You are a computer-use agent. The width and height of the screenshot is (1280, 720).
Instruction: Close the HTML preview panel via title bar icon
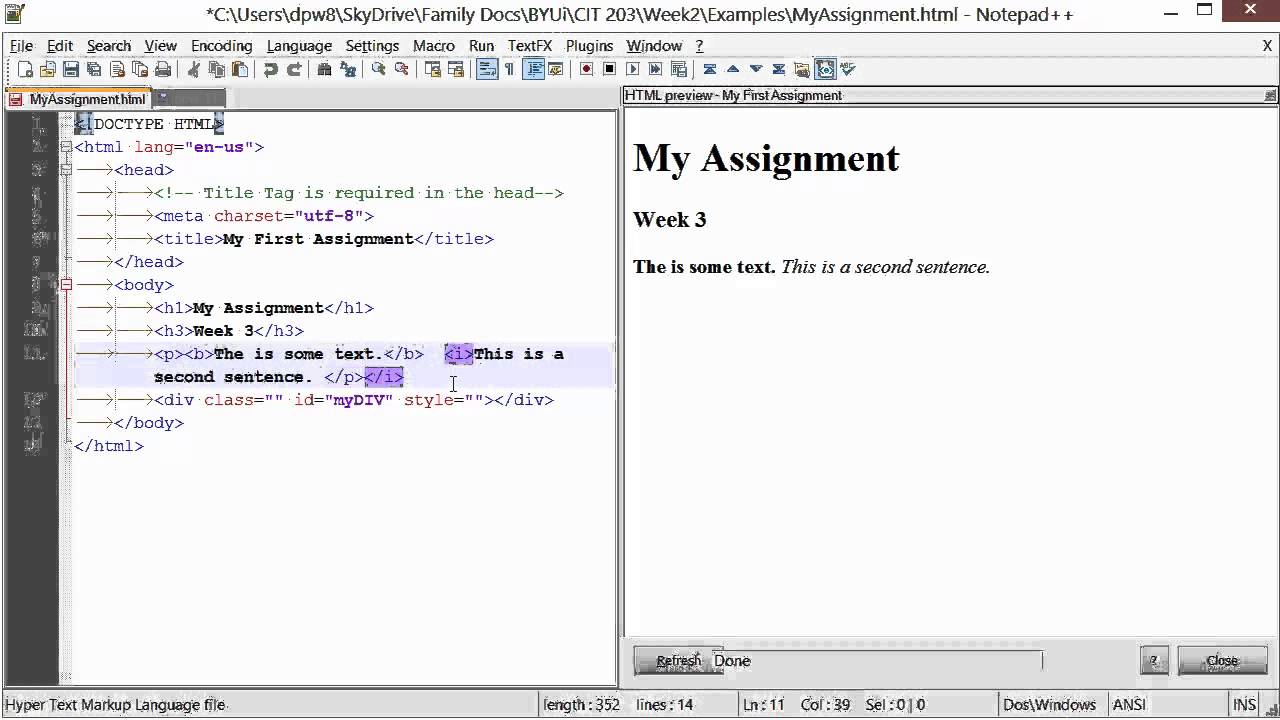tap(1270, 96)
